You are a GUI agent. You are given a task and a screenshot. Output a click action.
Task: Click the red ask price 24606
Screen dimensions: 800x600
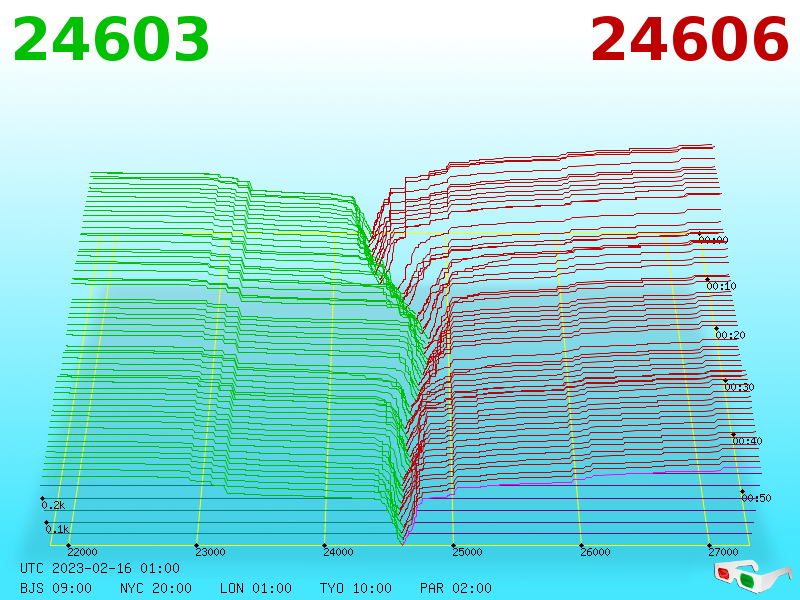[690, 40]
